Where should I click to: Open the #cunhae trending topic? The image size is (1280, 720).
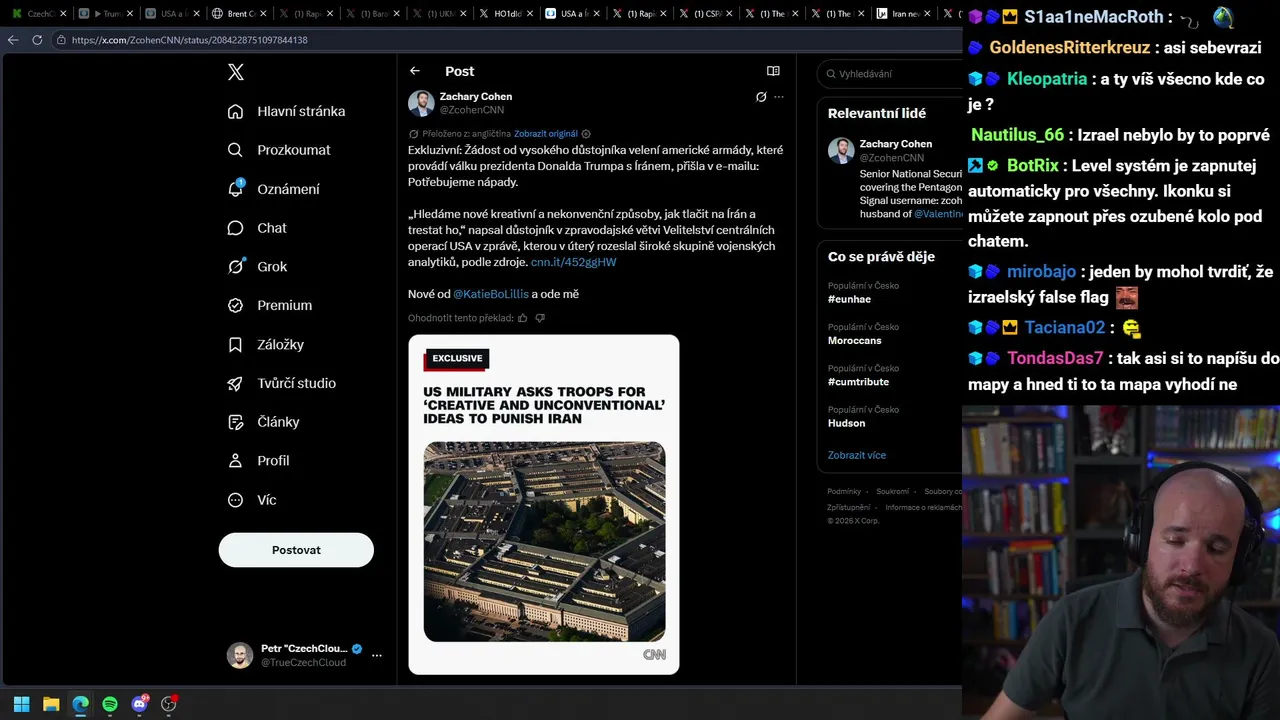click(849, 299)
